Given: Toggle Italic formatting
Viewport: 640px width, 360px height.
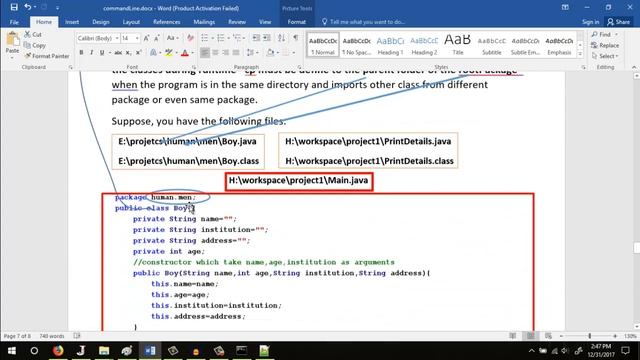Looking at the screenshot, I should (x=91, y=53).
